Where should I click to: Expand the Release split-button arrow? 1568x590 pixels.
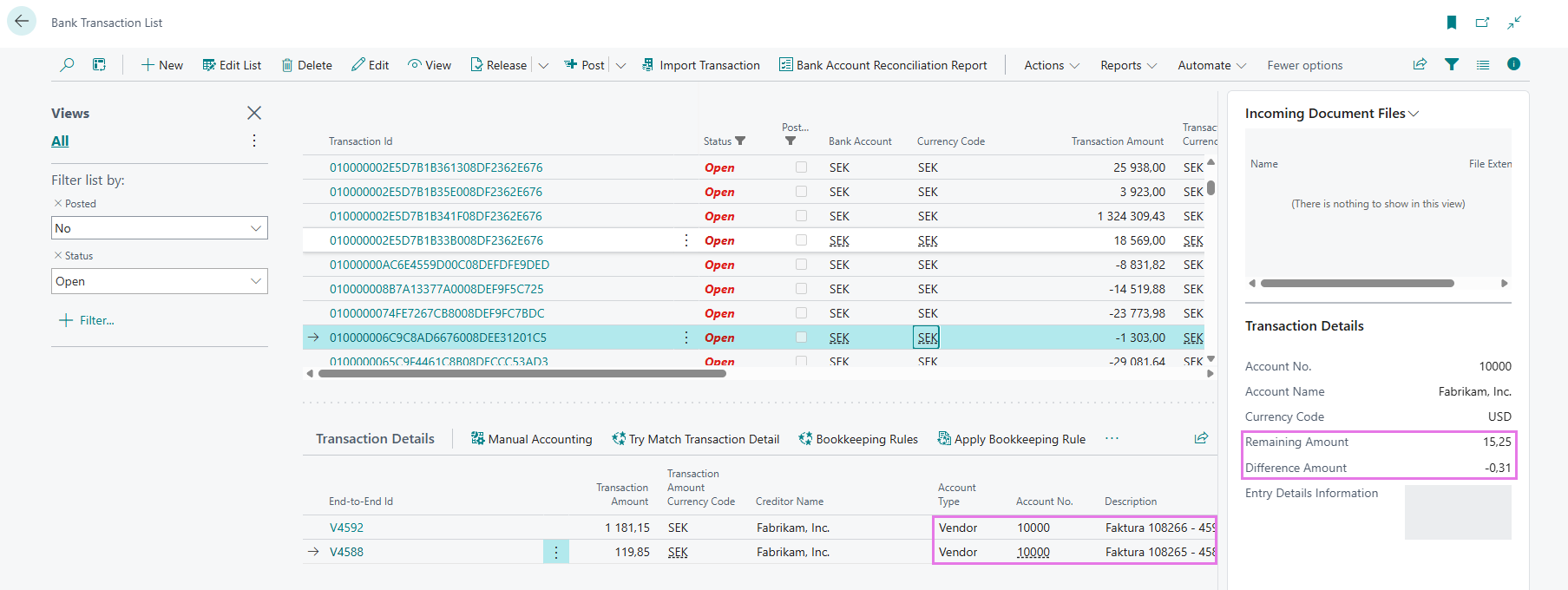(543, 65)
